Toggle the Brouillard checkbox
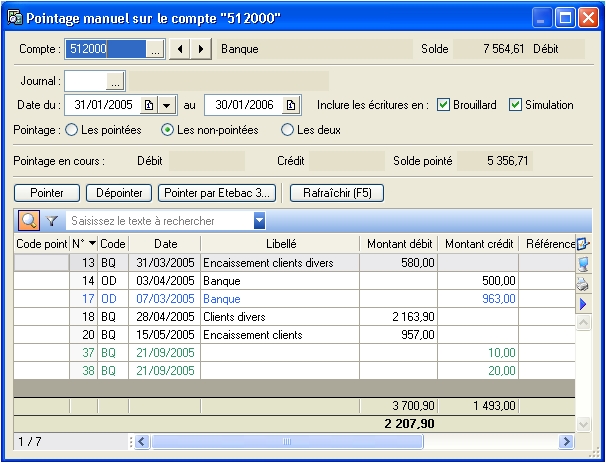Viewport: 606px width, 463px height. [443, 105]
